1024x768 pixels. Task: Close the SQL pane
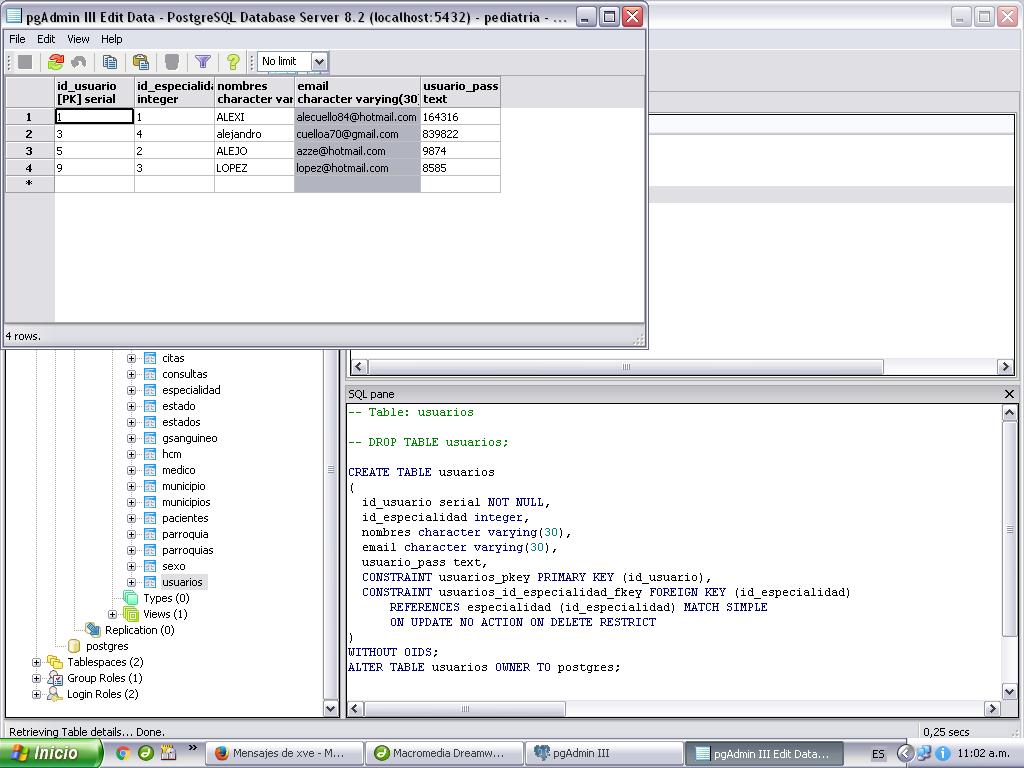coord(1009,394)
